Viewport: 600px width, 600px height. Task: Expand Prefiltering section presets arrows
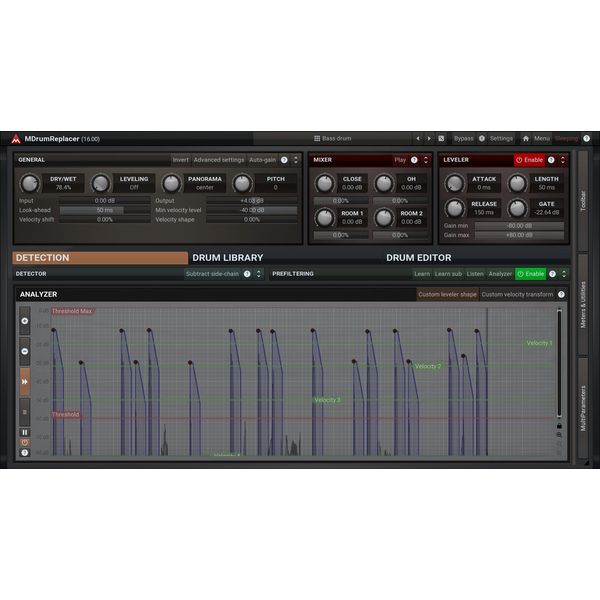(564, 274)
